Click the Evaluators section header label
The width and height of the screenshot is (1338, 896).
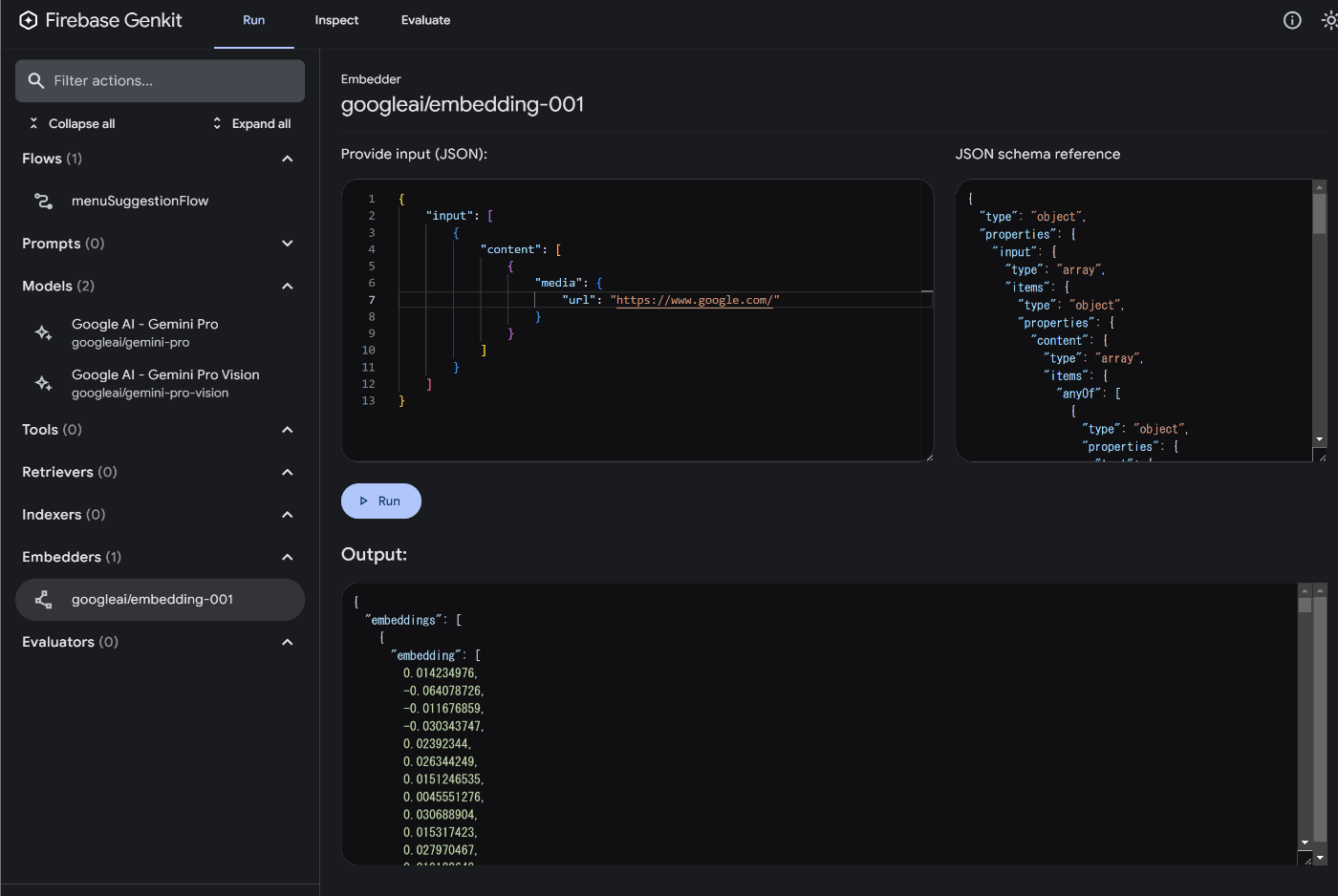point(70,642)
